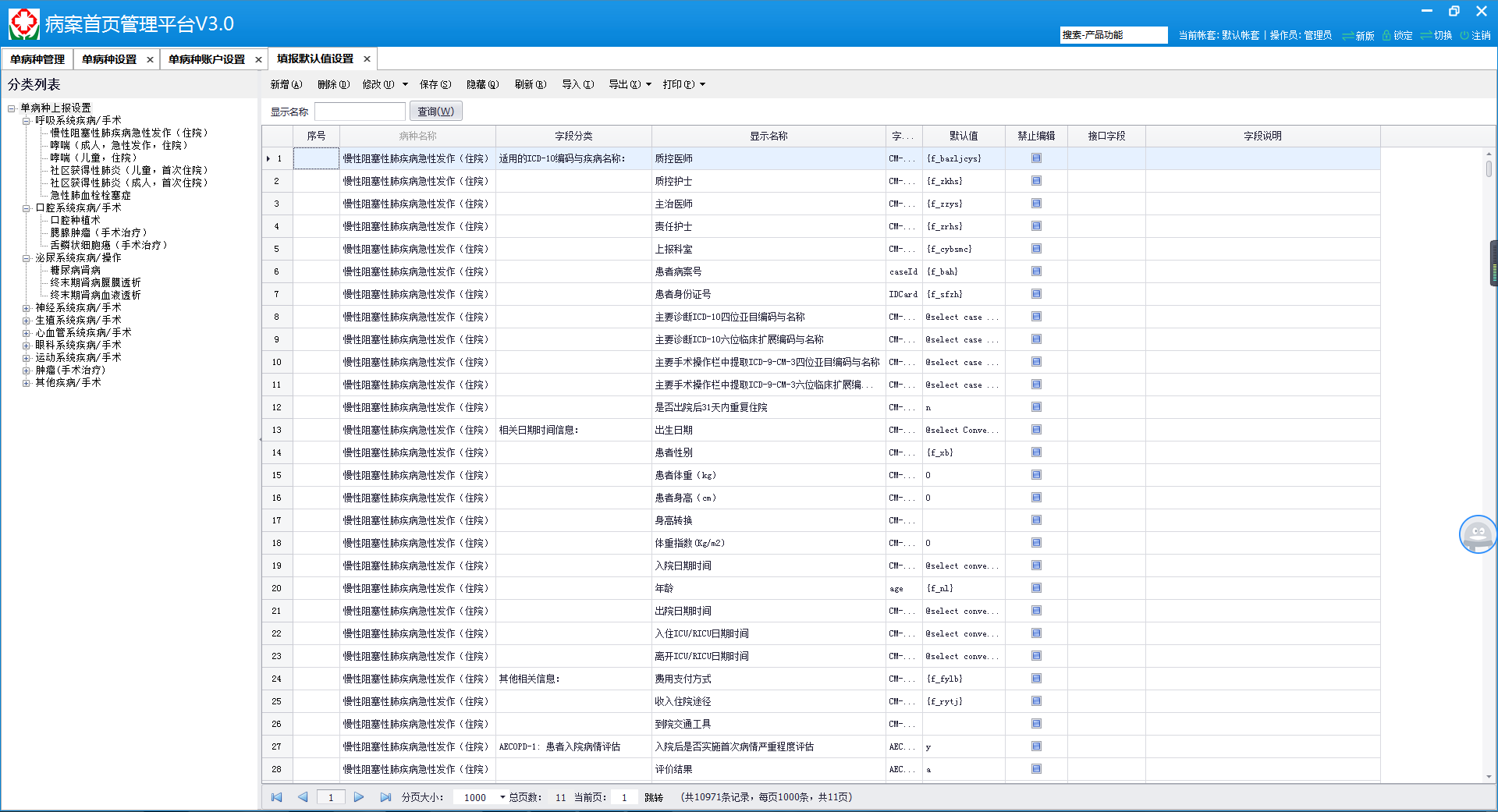1498x812 pixels.
Task: Click the 查询 search button
Action: click(x=435, y=112)
